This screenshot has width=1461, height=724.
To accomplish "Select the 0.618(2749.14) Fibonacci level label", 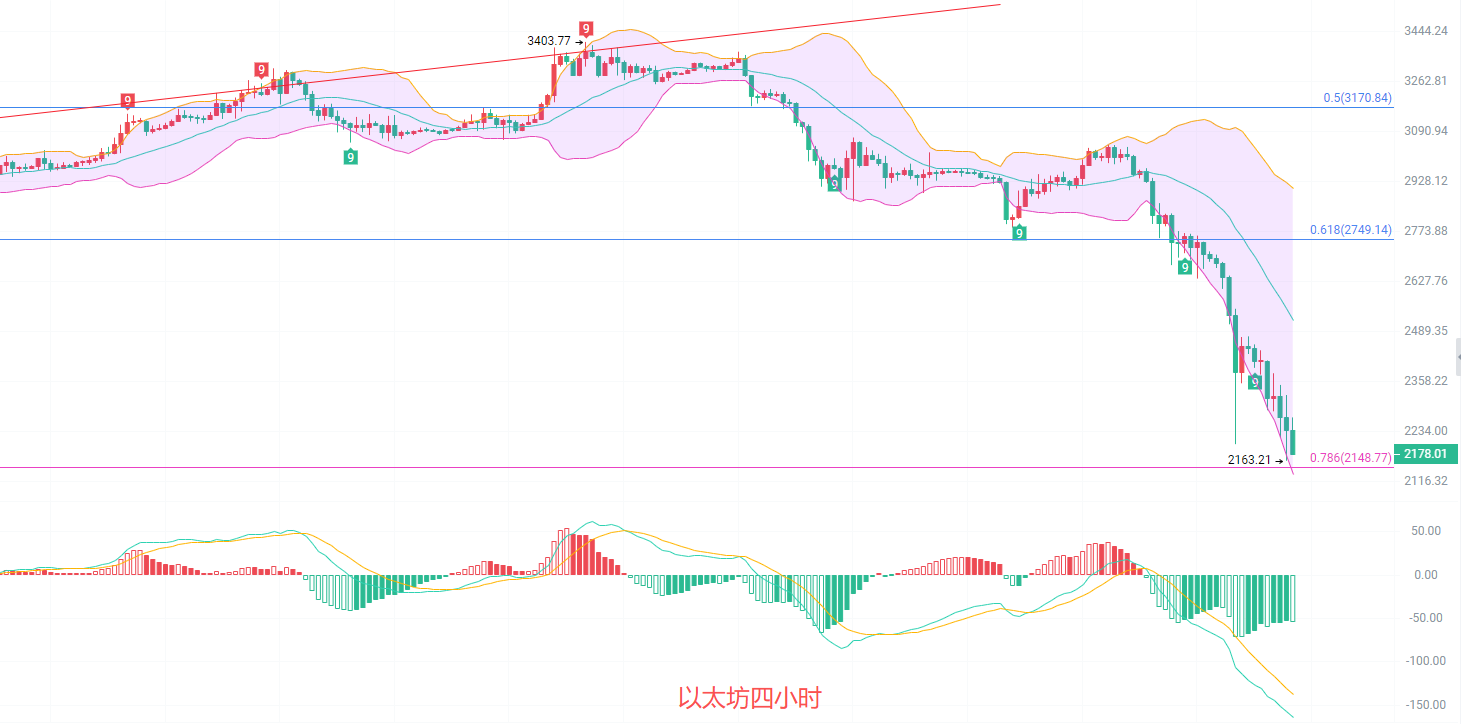I will (x=1350, y=230).
